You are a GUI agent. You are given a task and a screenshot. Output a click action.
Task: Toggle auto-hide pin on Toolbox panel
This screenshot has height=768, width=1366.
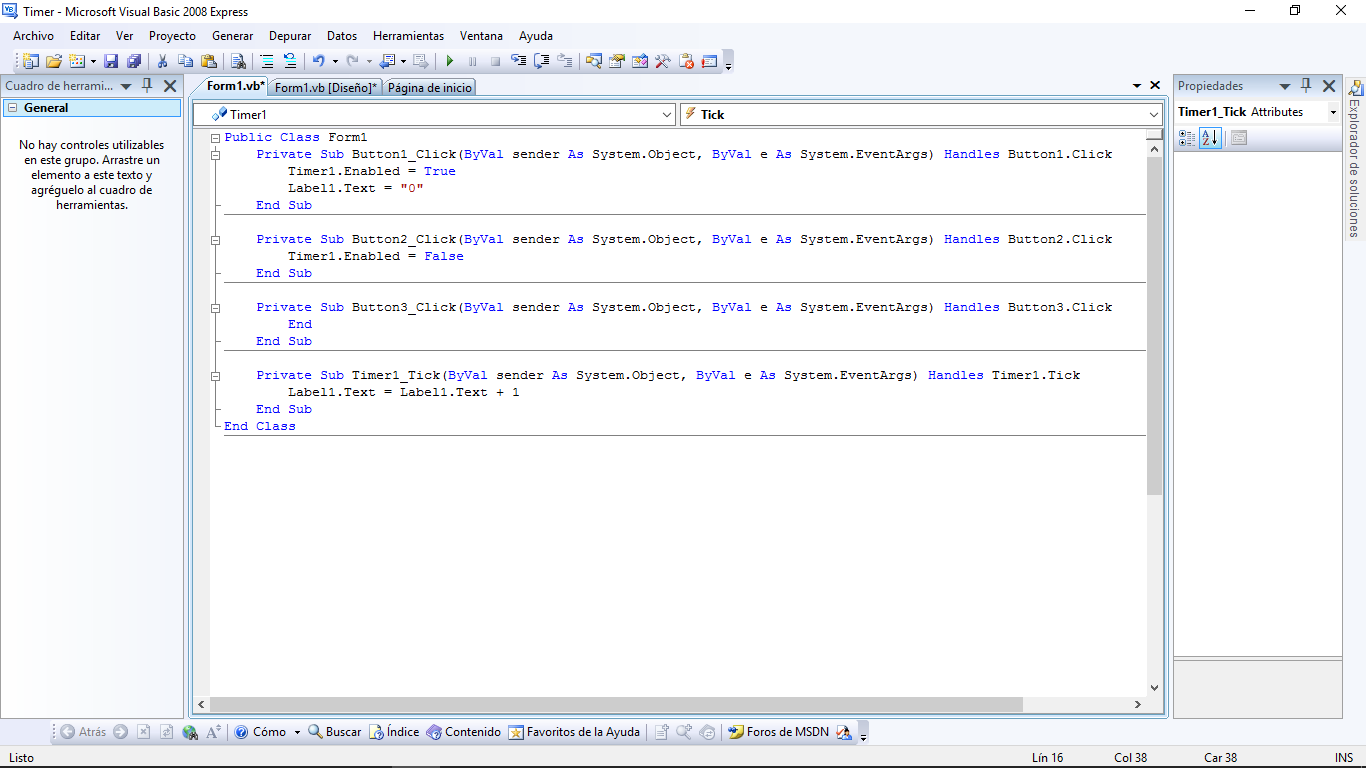coord(147,86)
